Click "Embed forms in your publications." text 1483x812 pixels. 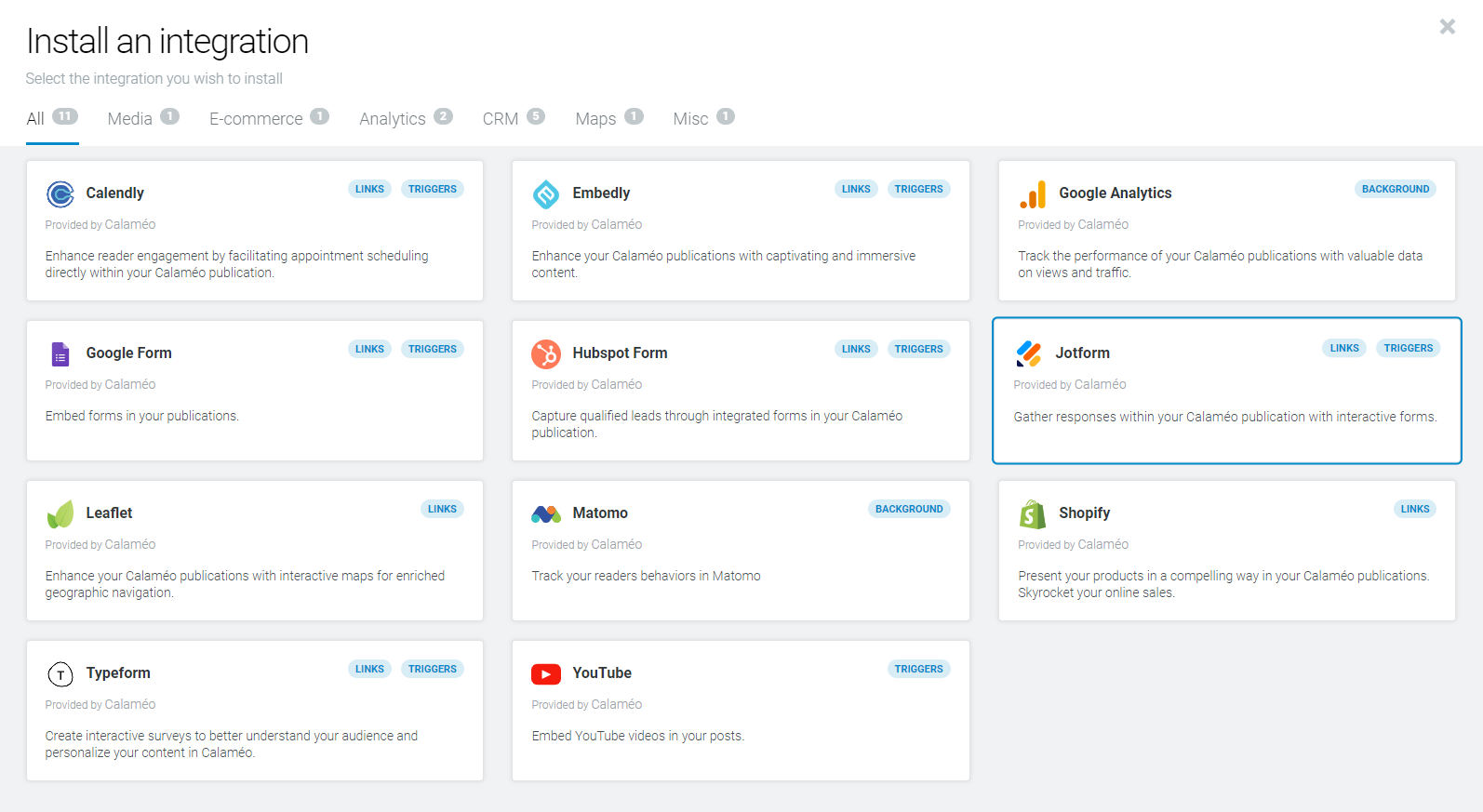tap(142, 416)
